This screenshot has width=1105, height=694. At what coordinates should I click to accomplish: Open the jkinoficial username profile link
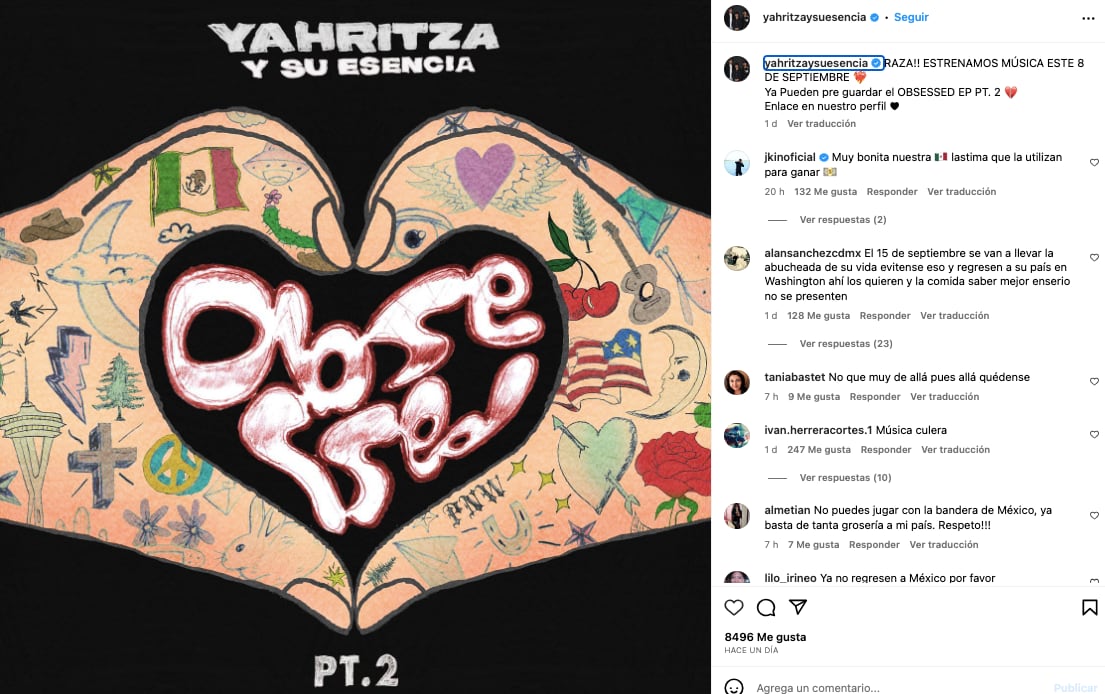coord(789,157)
